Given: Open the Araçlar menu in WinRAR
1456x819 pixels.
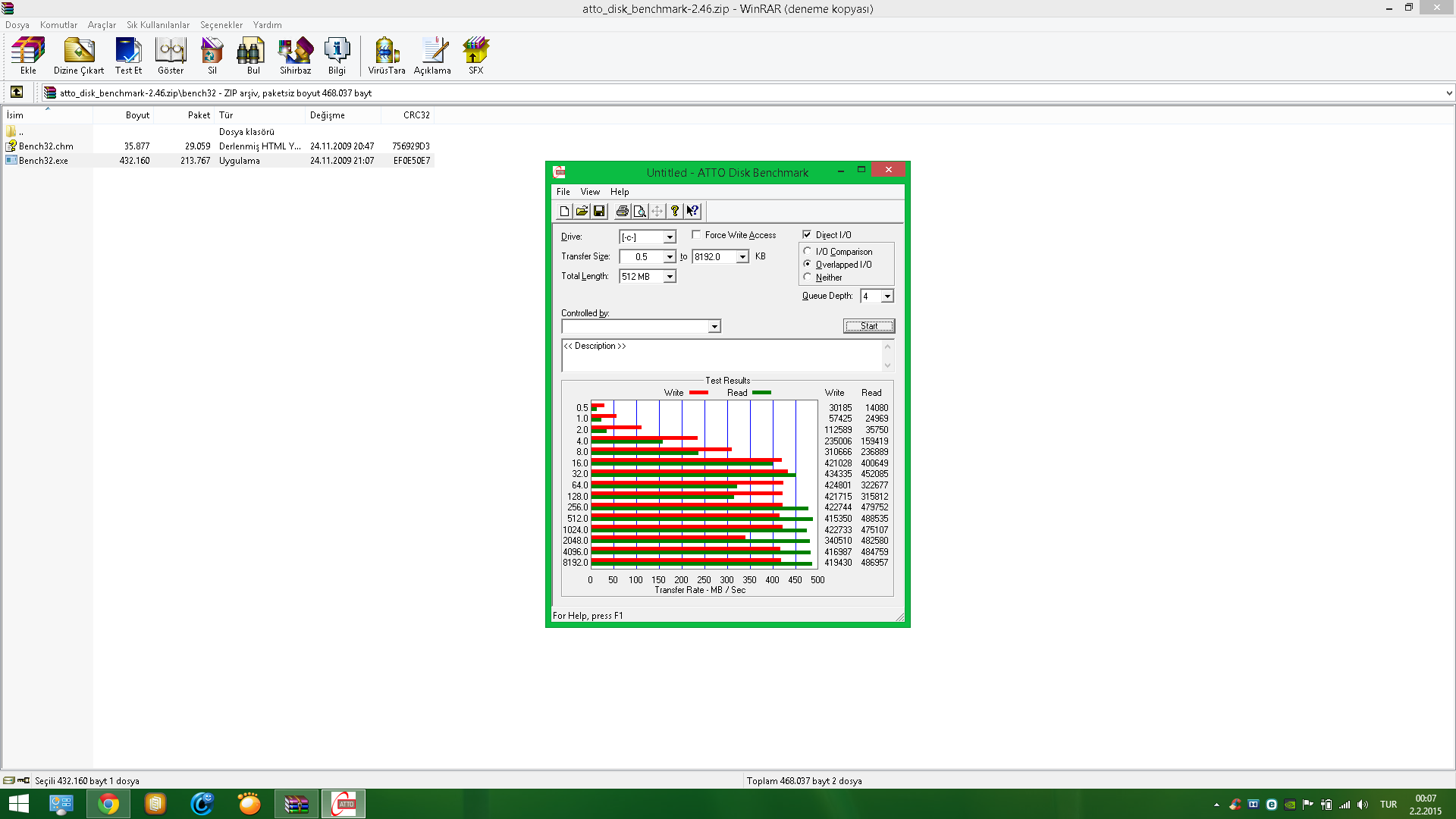Looking at the screenshot, I should (102, 25).
